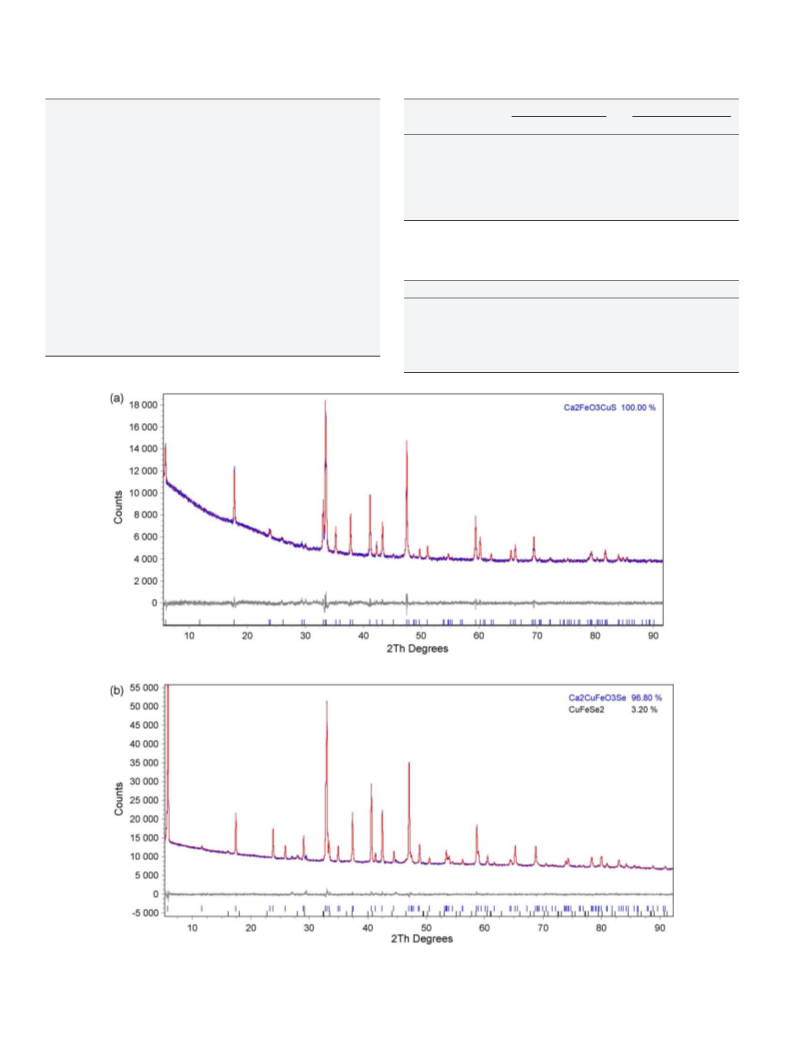Click the "Ca2FeO3CuS 100.00 %" legend label

[610, 408]
